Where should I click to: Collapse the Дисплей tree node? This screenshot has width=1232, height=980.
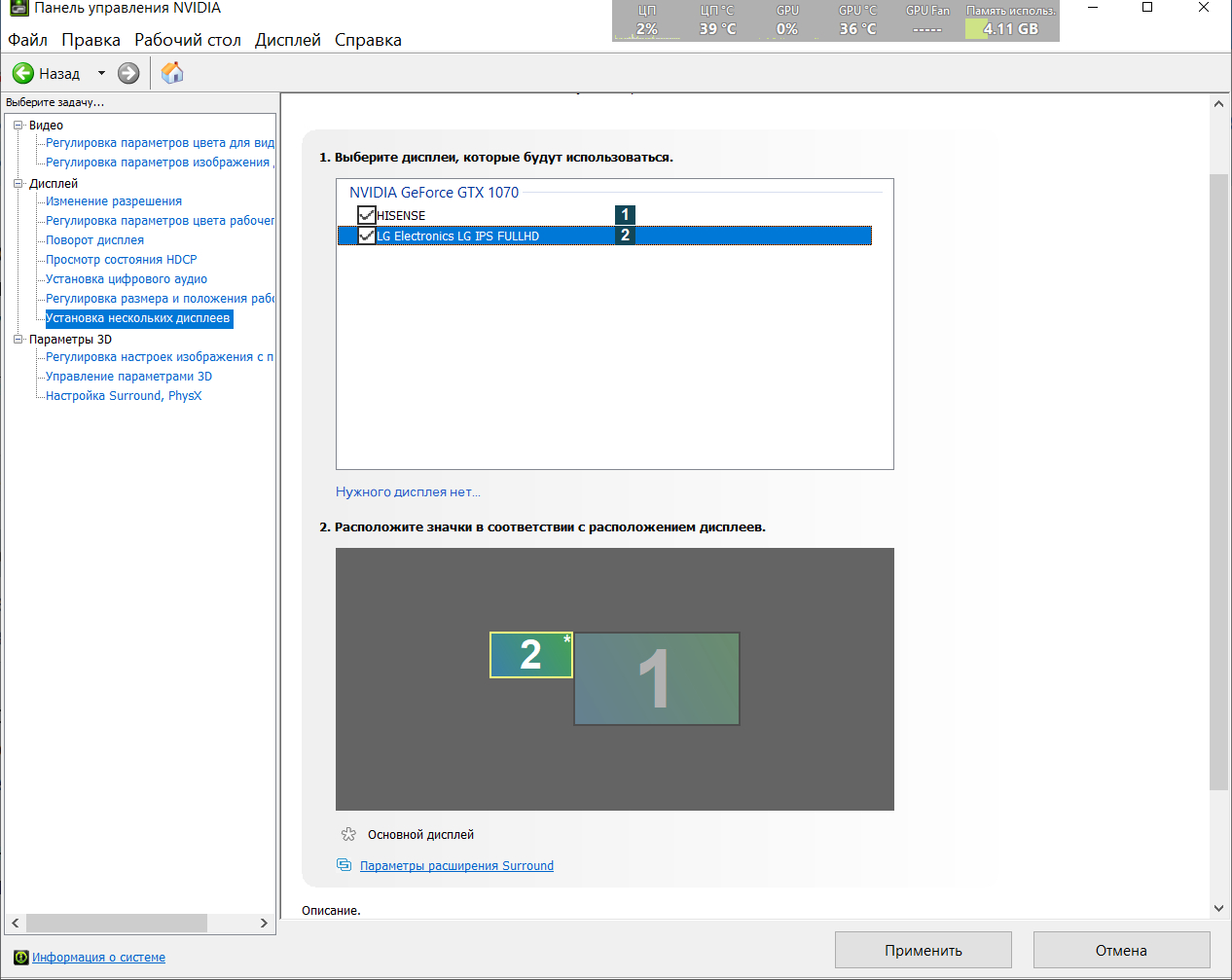[18, 184]
